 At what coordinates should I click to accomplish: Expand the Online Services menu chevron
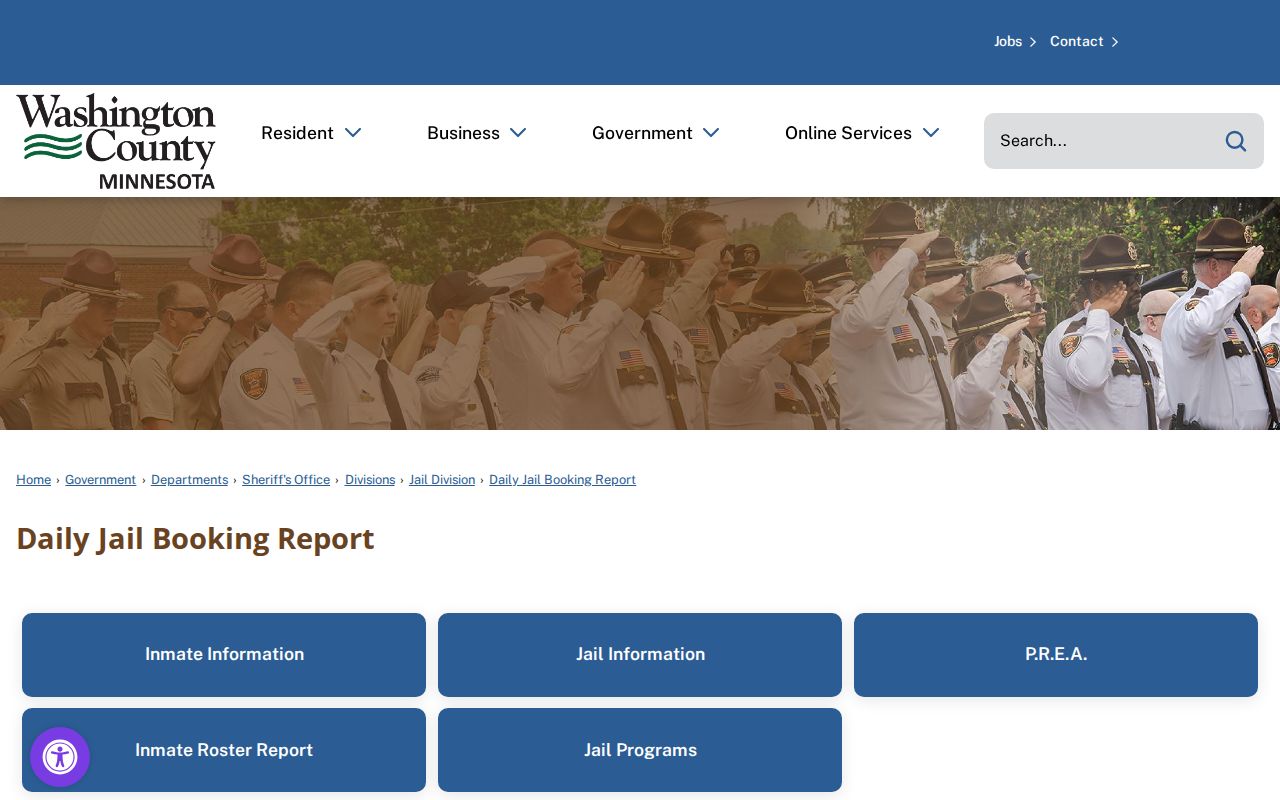(x=931, y=133)
